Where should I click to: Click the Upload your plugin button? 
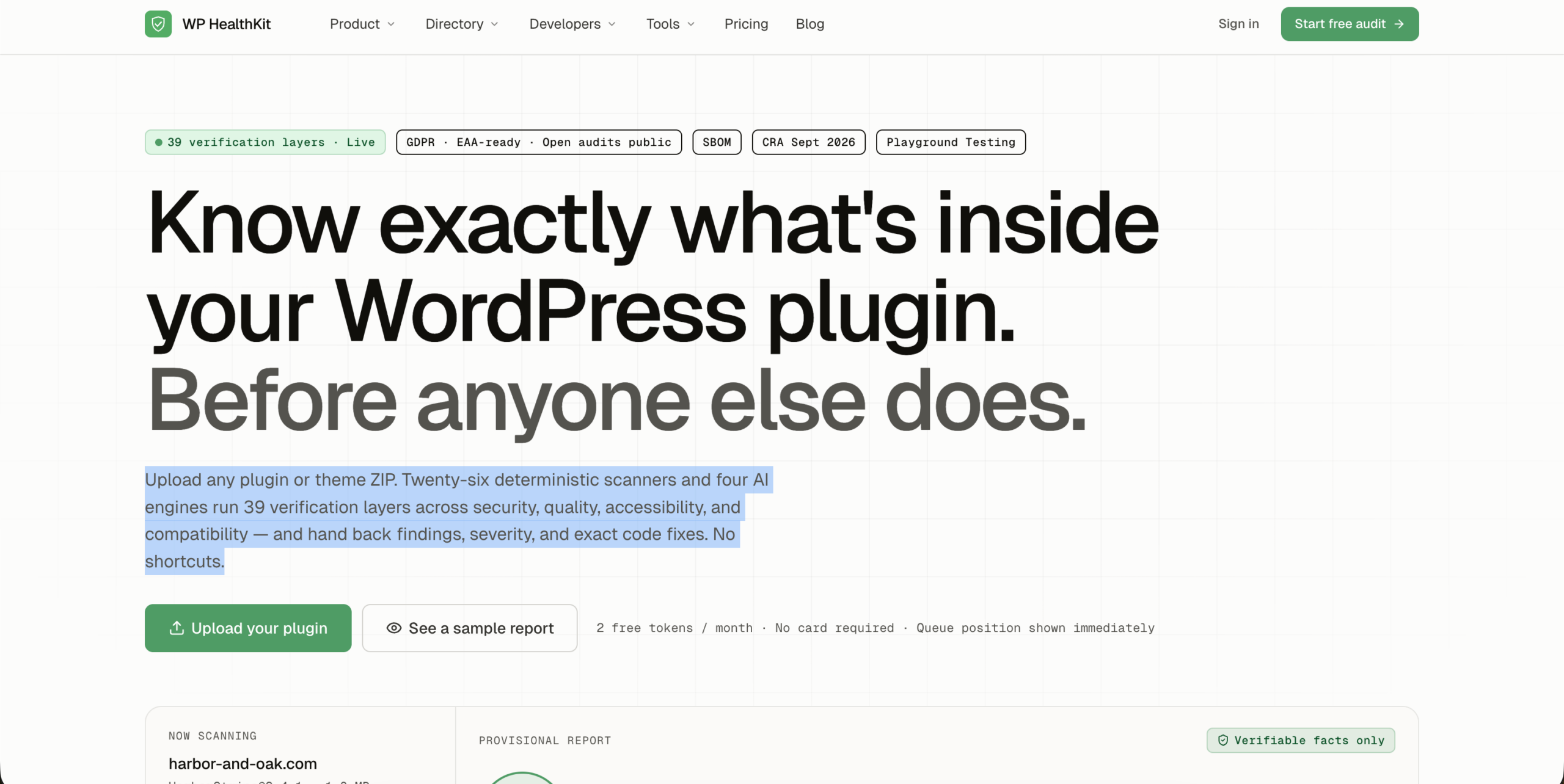tap(248, 628)
